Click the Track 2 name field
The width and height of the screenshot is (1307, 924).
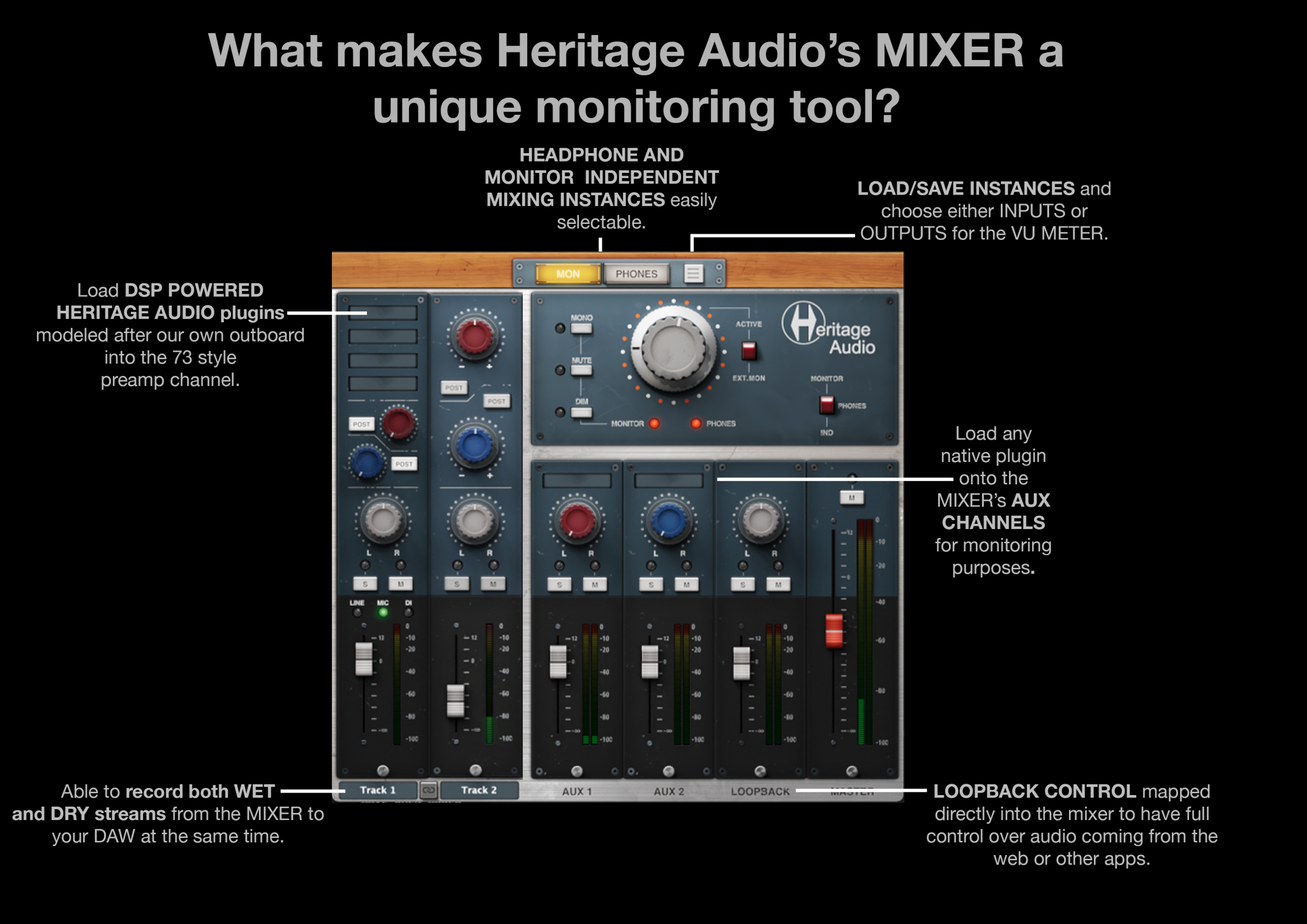click(x=479, y=790)
